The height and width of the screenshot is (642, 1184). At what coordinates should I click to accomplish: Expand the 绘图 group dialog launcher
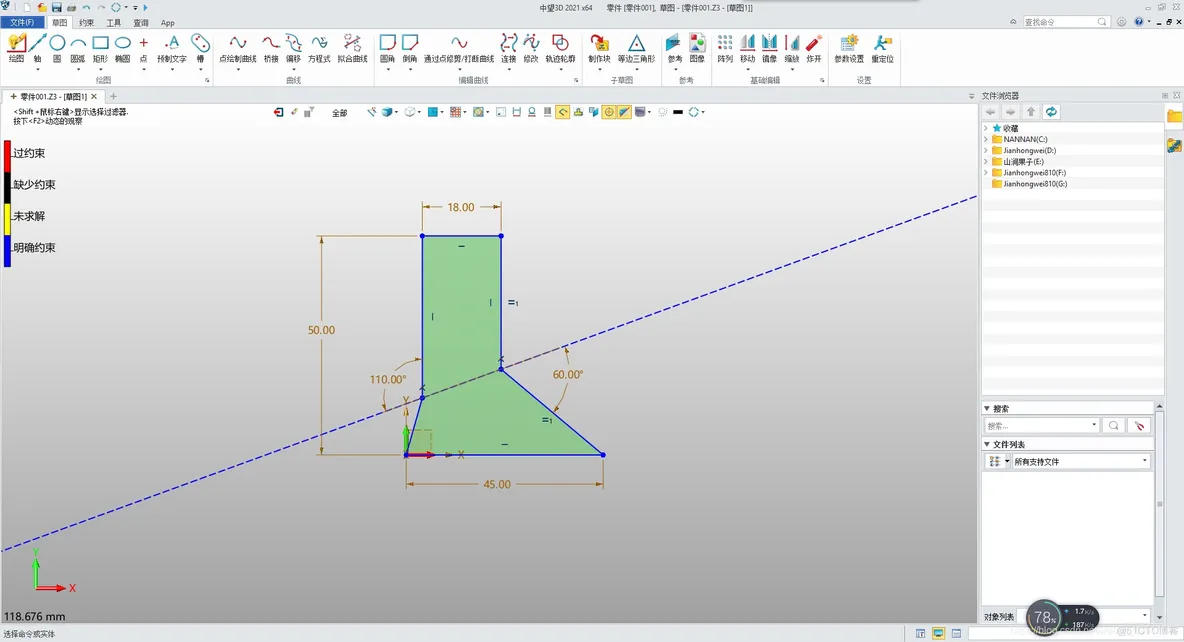click(x=207, y=80)
